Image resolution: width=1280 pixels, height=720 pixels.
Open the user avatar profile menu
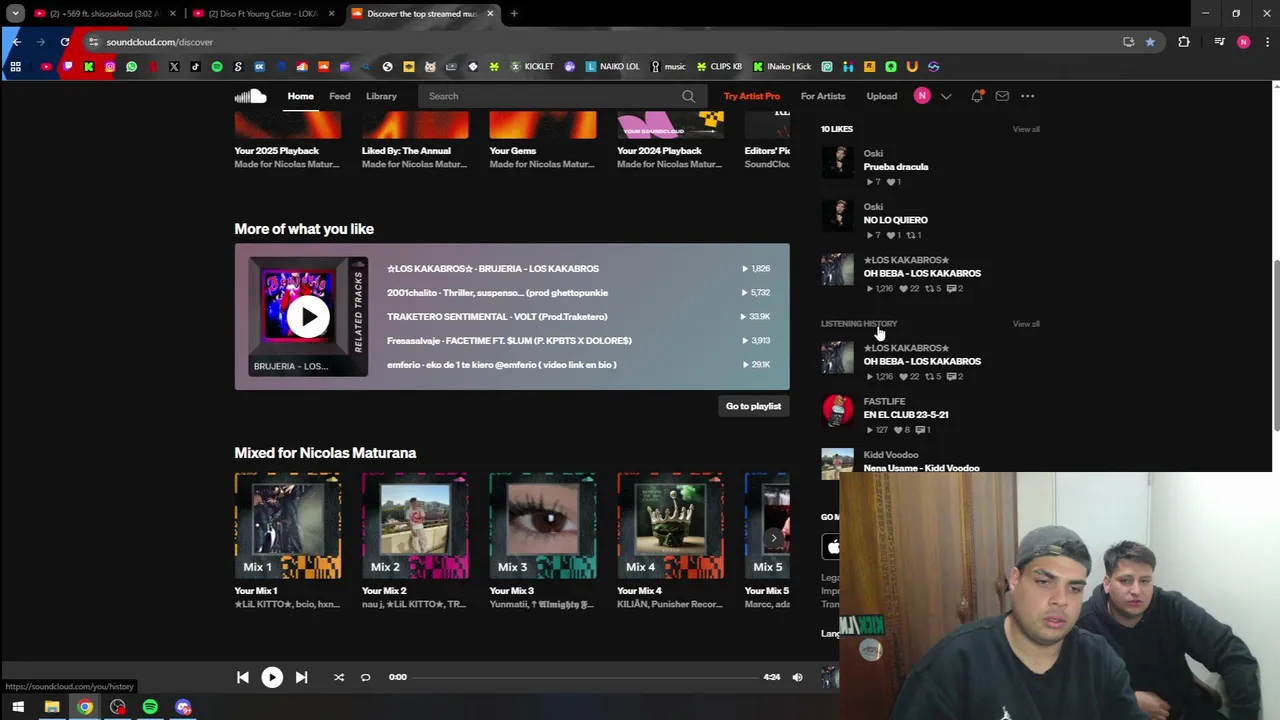point(922,96)
